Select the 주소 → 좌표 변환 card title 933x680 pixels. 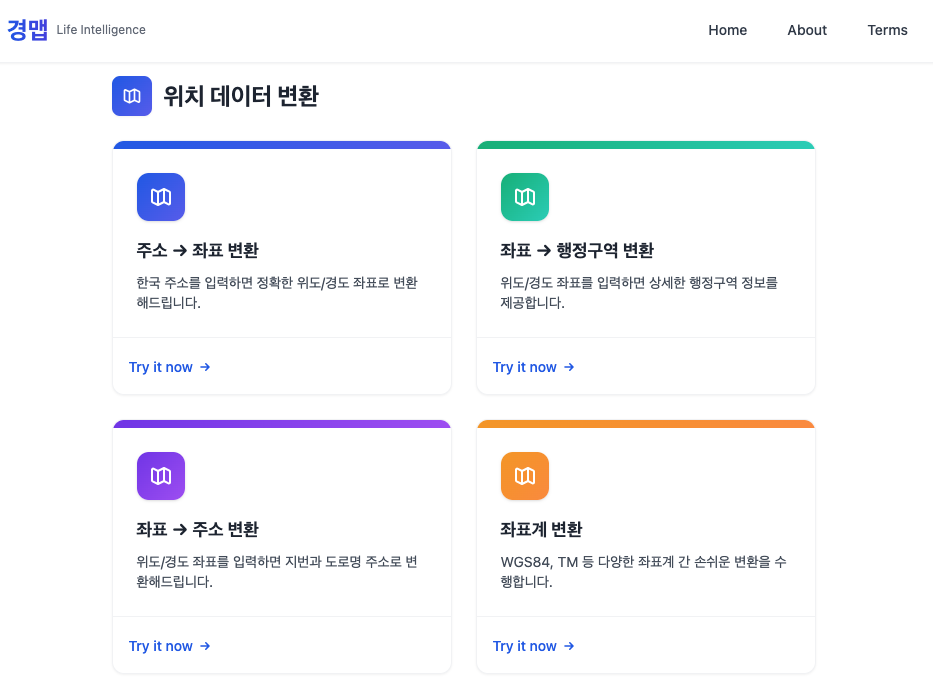(x=198, y=250)
